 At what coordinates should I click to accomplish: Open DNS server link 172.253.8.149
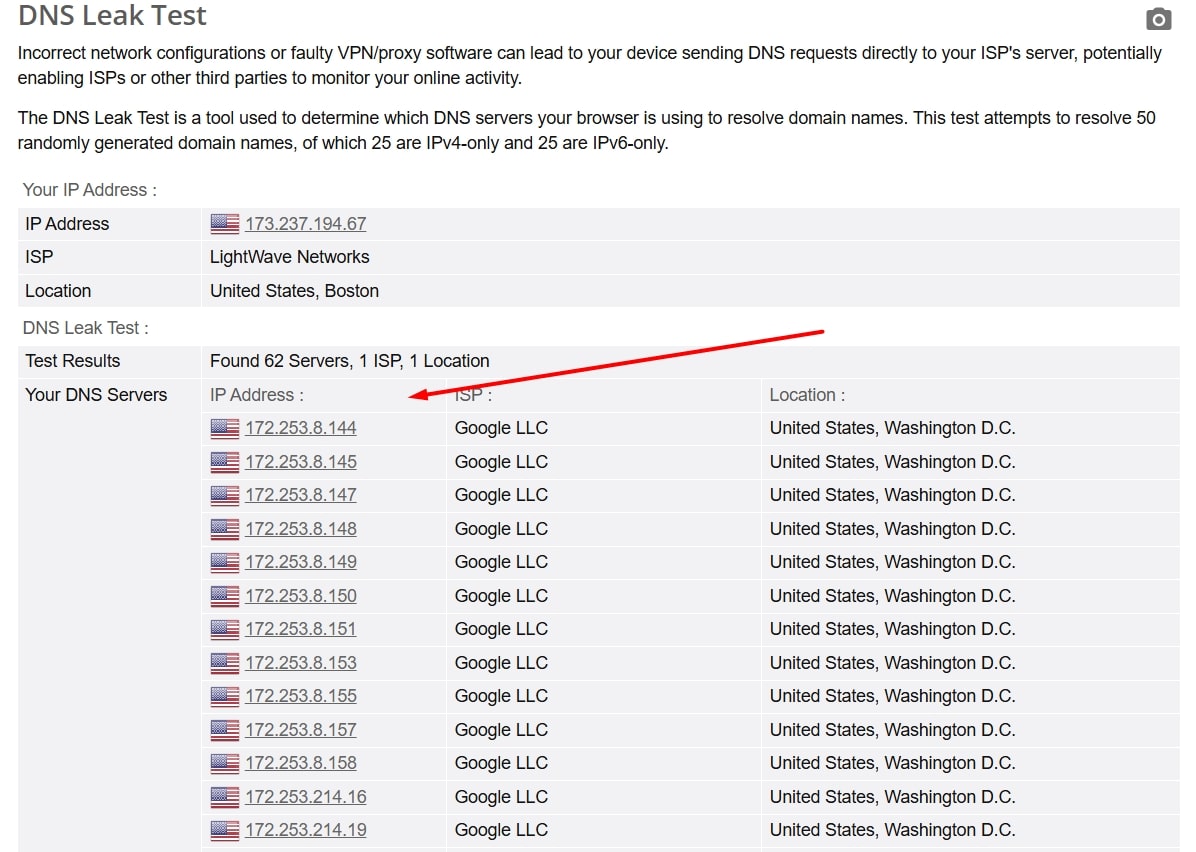(x=301, y=562)
